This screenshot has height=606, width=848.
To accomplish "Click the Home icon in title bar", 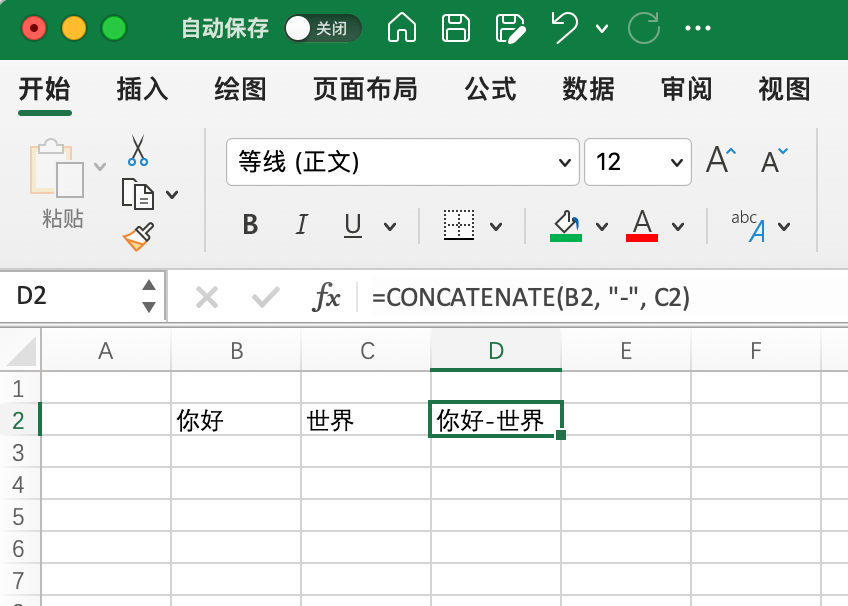I will click(402, 28).
